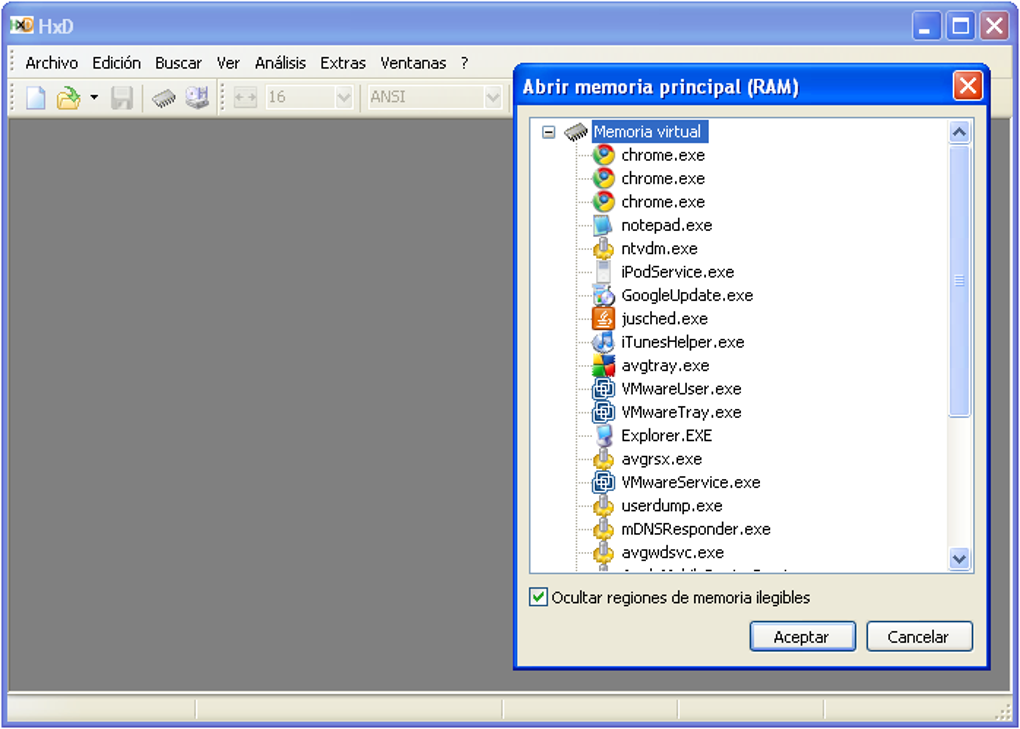Select VMwareUser.exe process name
1020x729 pixels.
point(681,390)
